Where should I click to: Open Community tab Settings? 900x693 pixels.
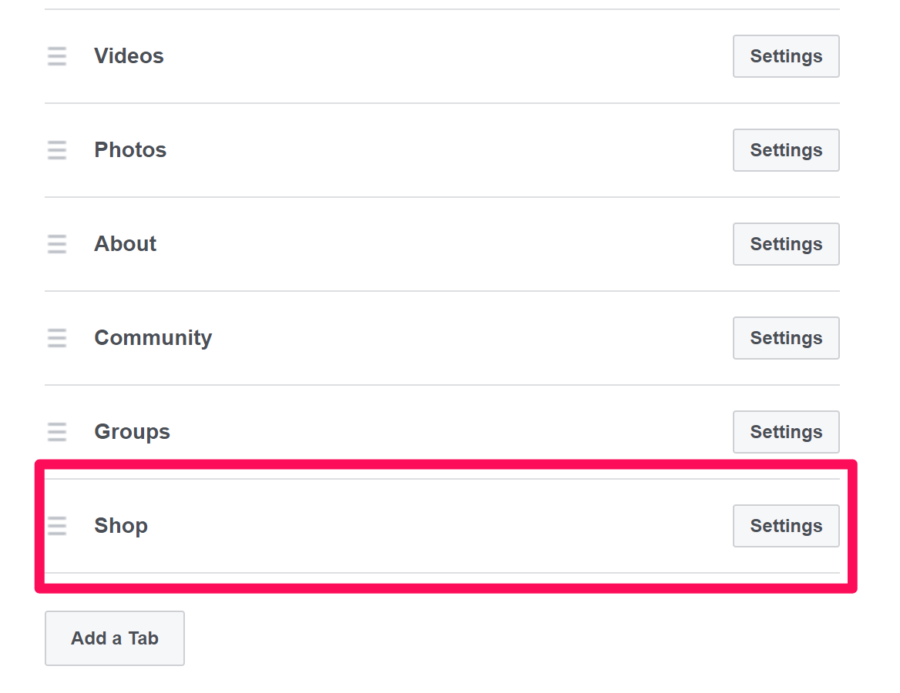point(785,338)
